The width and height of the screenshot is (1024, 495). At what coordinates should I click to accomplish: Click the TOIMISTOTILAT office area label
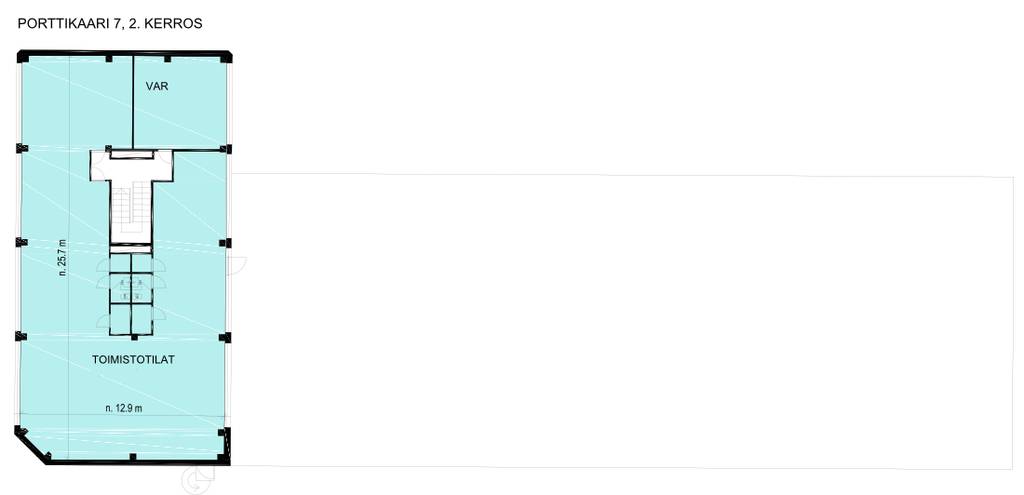click(133, 359)
